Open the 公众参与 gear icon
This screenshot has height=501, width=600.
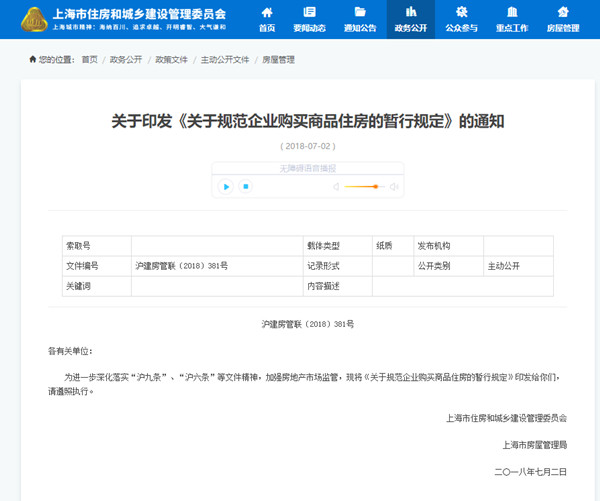461,12
